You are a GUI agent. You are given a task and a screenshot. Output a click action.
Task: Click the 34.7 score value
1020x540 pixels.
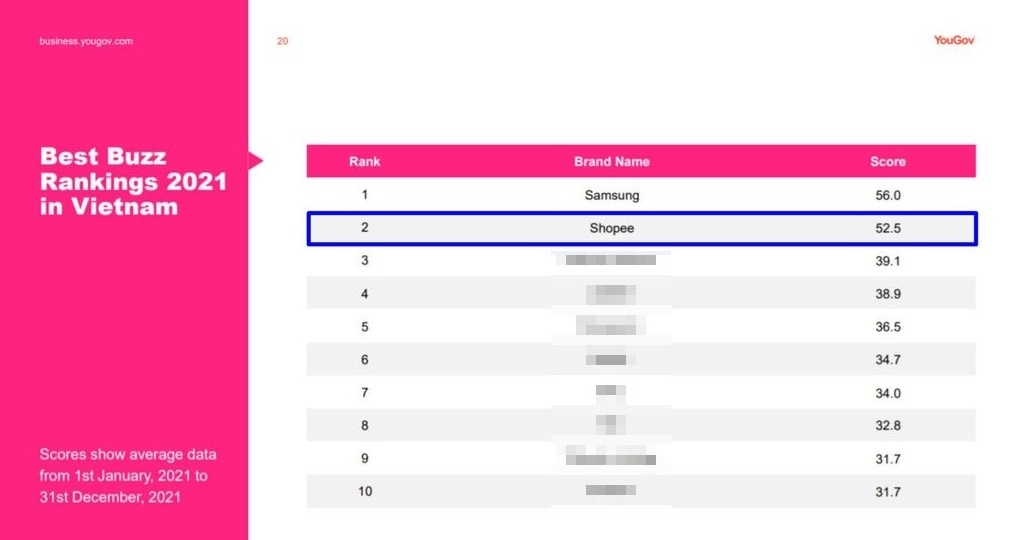(887, 360)
